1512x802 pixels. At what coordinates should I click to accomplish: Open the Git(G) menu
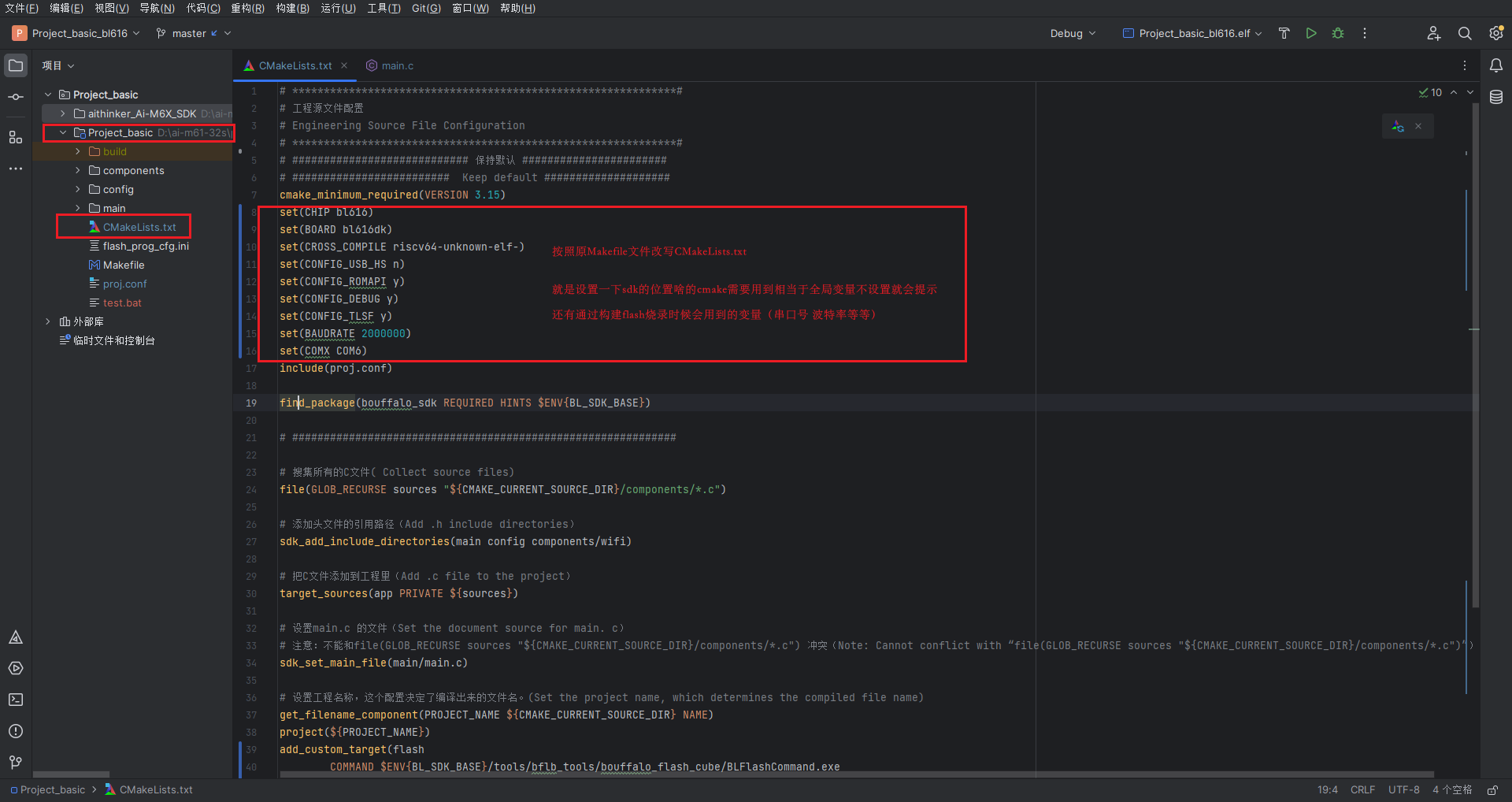(x=426, y=8)
